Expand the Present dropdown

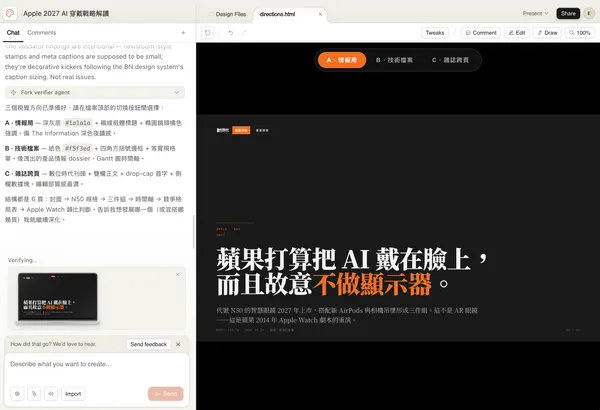coord(535,13)
